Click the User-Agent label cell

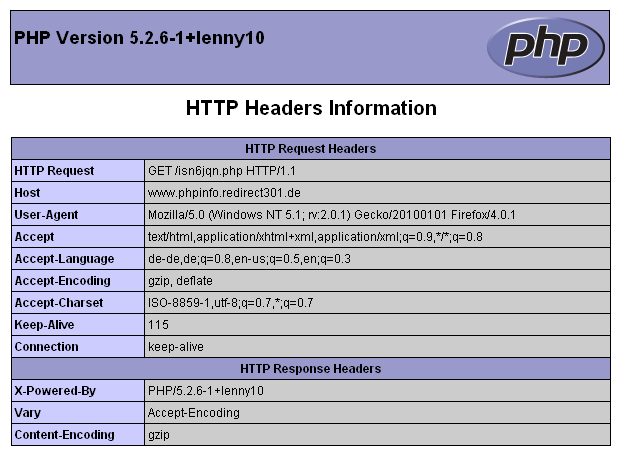[78, 215]
